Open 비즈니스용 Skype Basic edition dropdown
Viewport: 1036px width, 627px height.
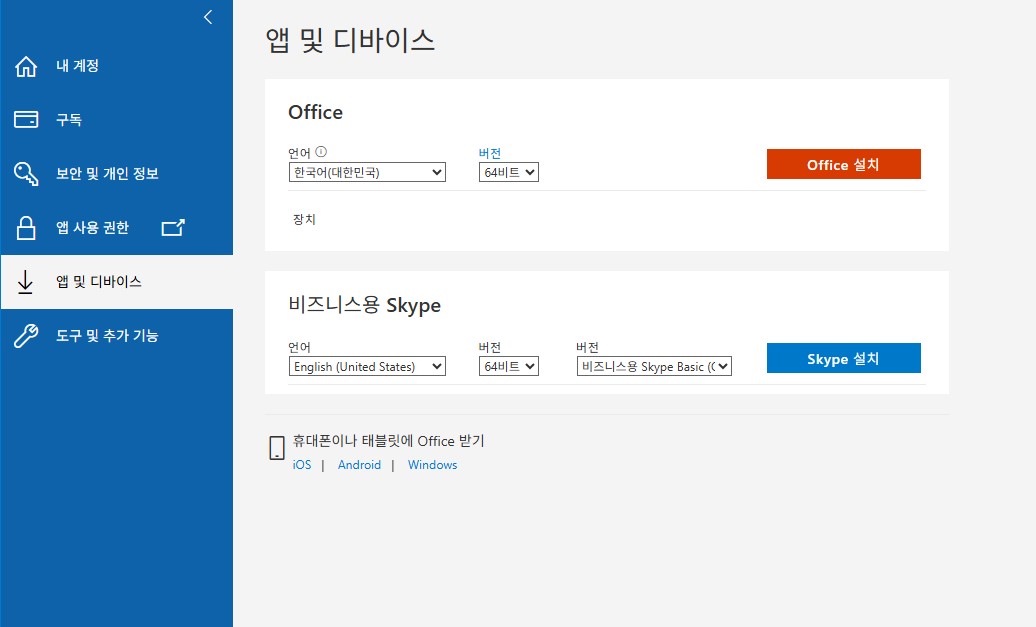point(654,367)
